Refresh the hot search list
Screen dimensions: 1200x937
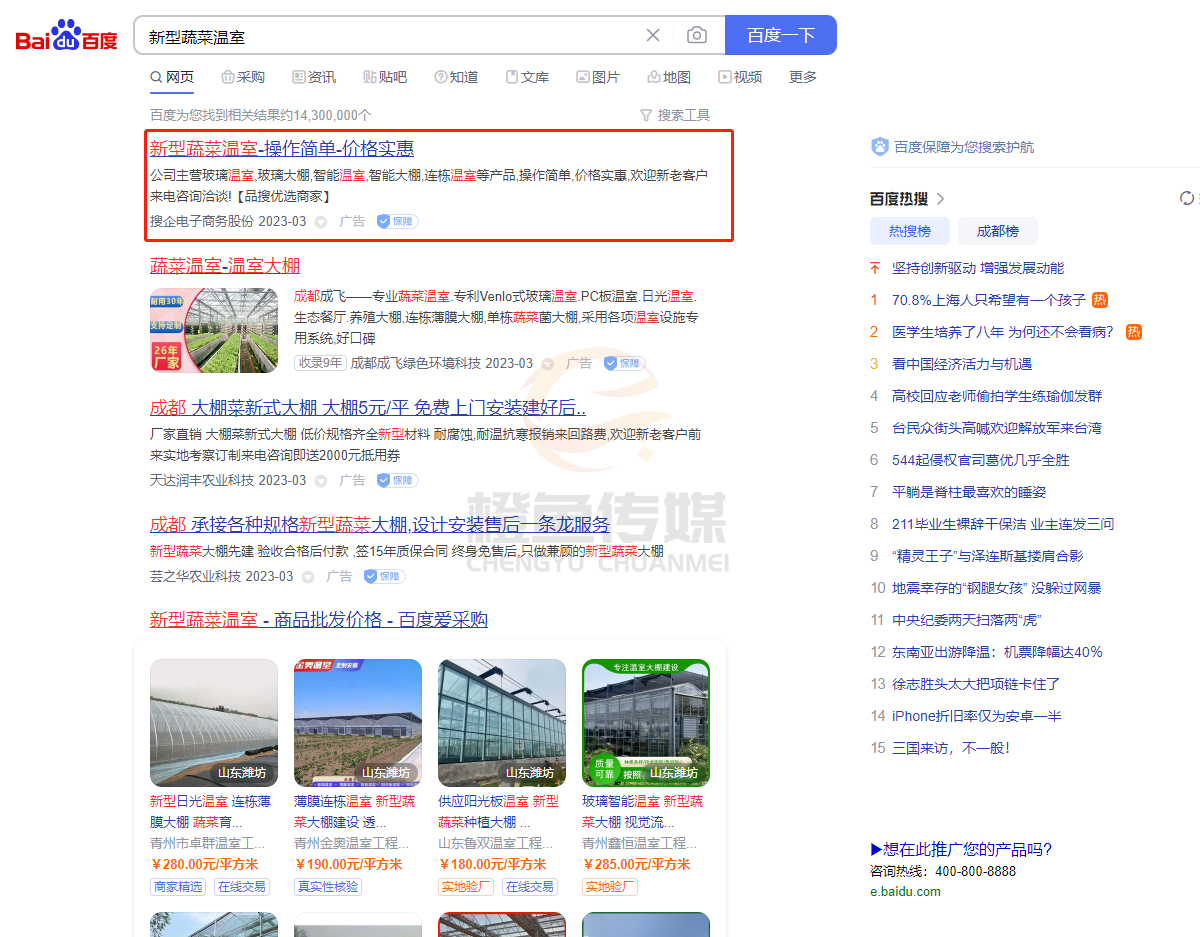click(1187, 199)
